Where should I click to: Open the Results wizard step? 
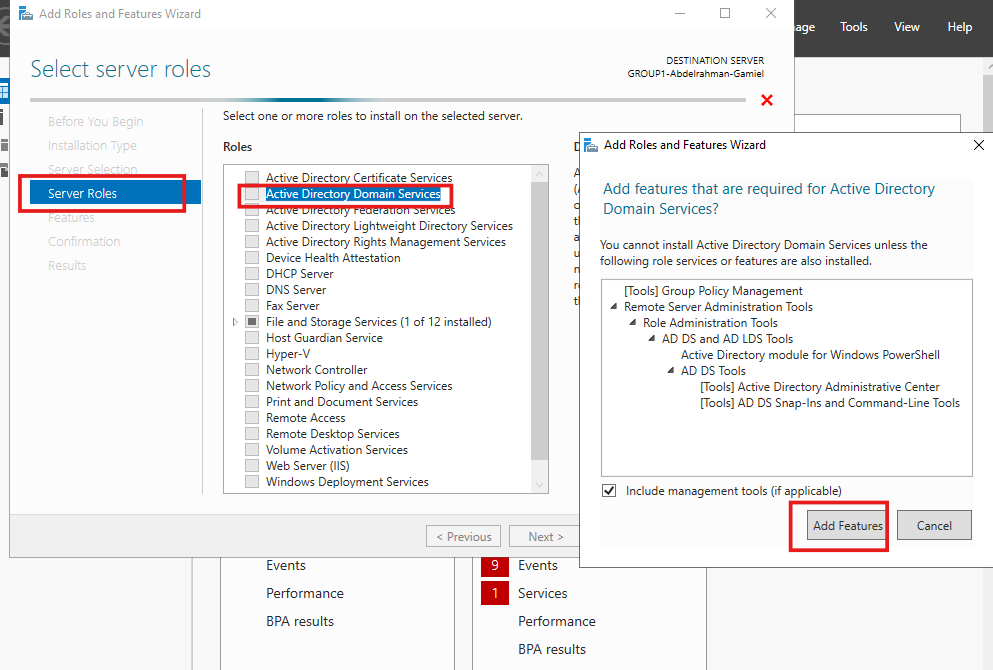67,265
